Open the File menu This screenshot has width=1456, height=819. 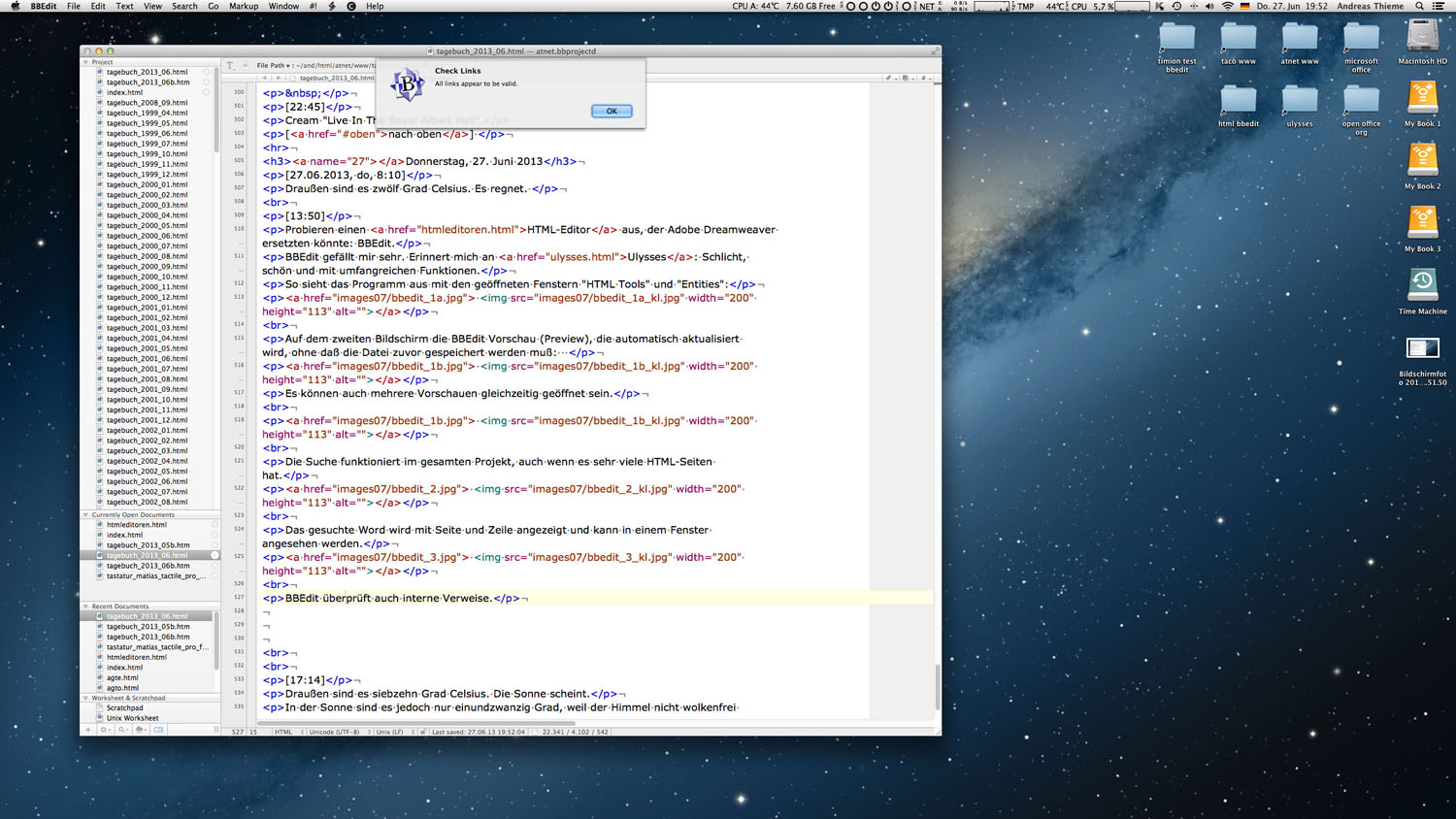tap(74, 6)
